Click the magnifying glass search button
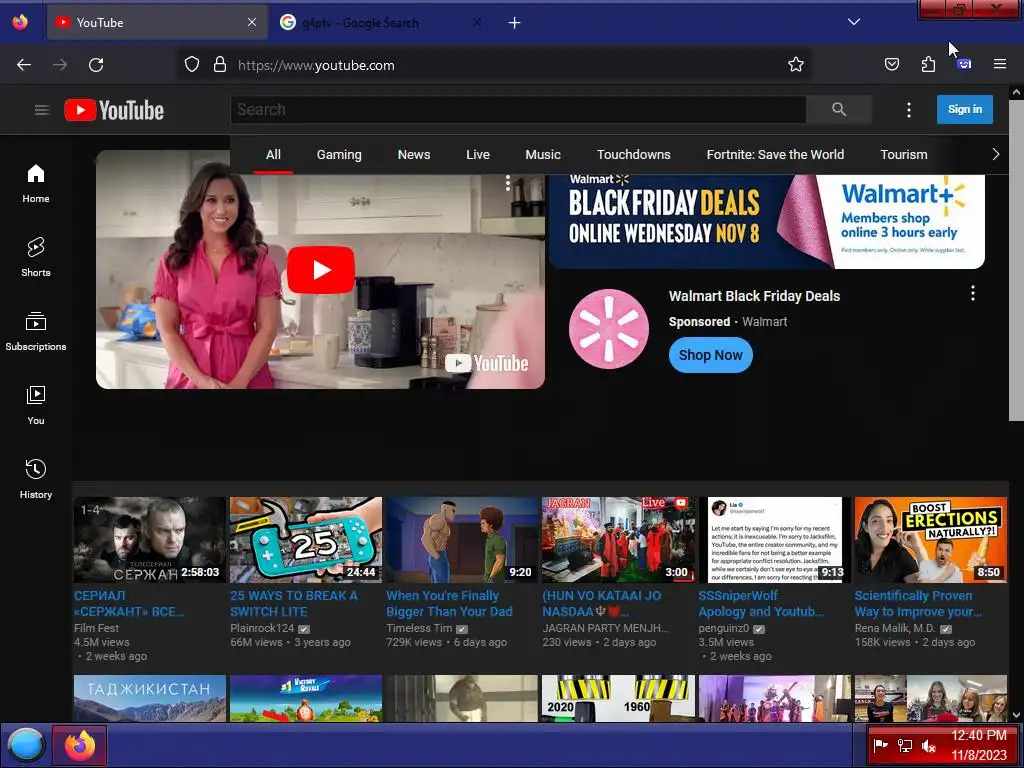The width and height of the screenshot is (1024, 768). (839, 110)
